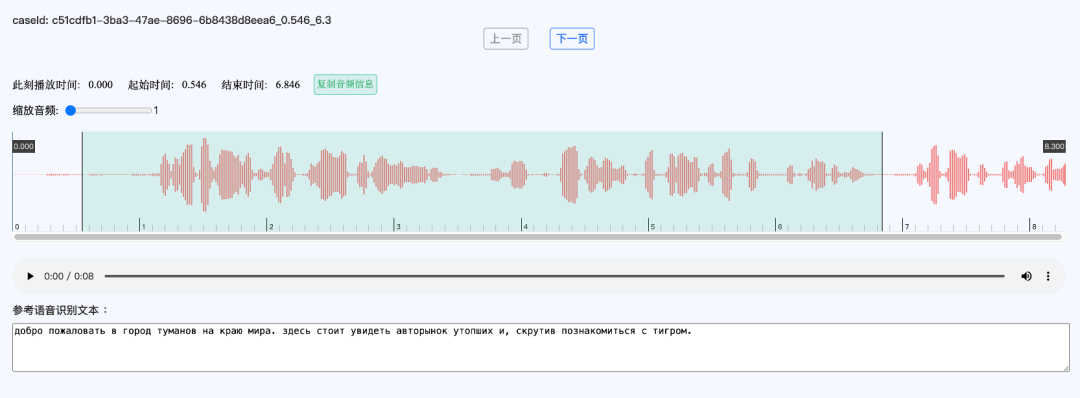The image size is (1080, 398).
Task: Click the caseId text at top
Action: click(x=172, y=20)
